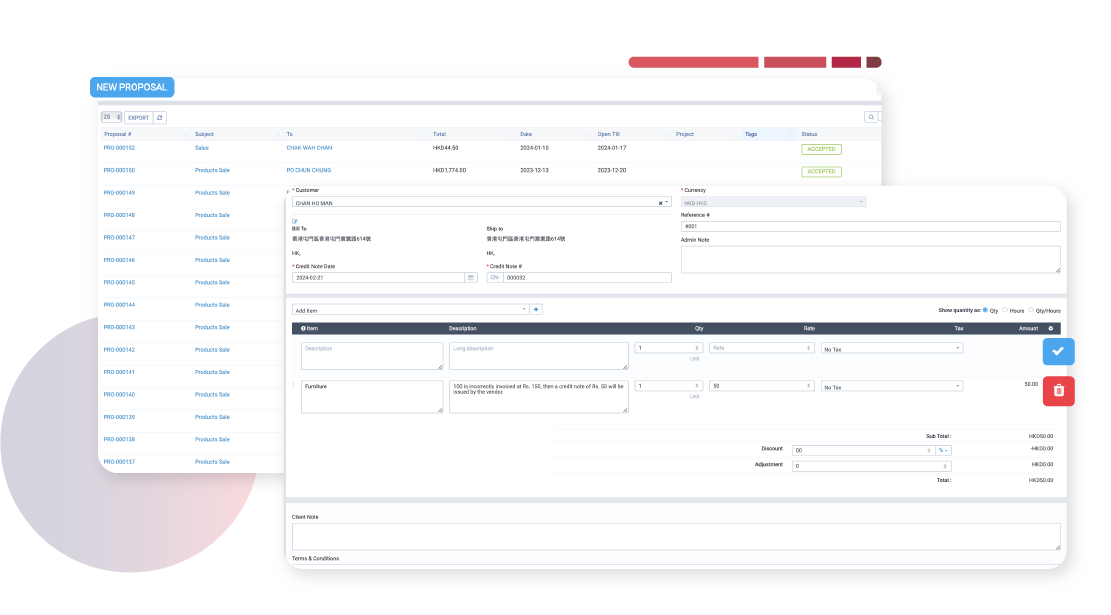Sort the table by Status column header

pyautogui.click(x=809, y=134)
